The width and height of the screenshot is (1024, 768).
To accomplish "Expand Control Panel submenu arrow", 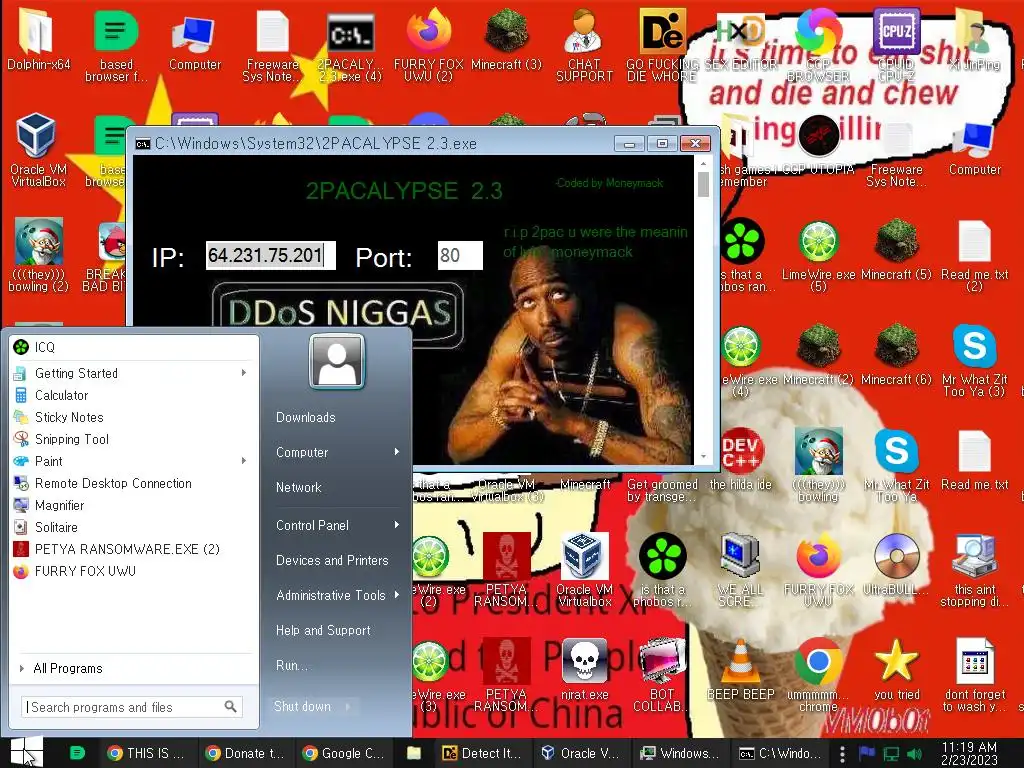I will (x=396, y=525).
